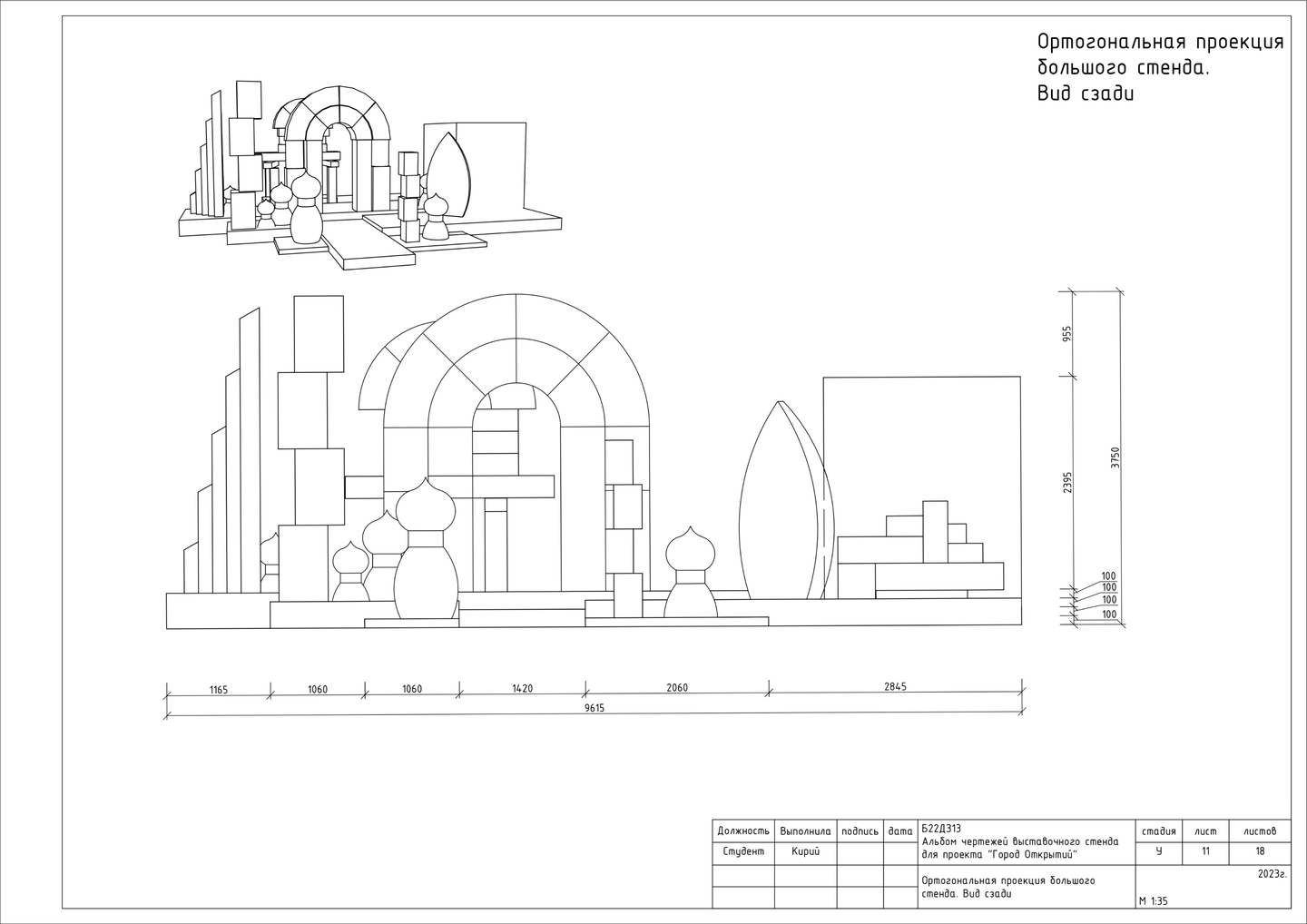Click the 'подпись' header in title block

pos(860,831)
